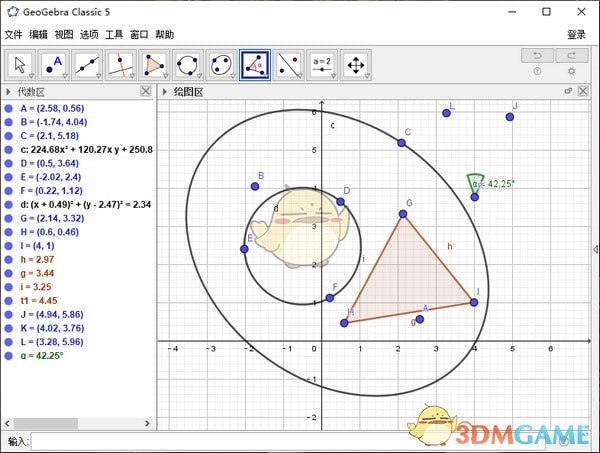Choose the Perpendicular Line tool

pos(121,65)
